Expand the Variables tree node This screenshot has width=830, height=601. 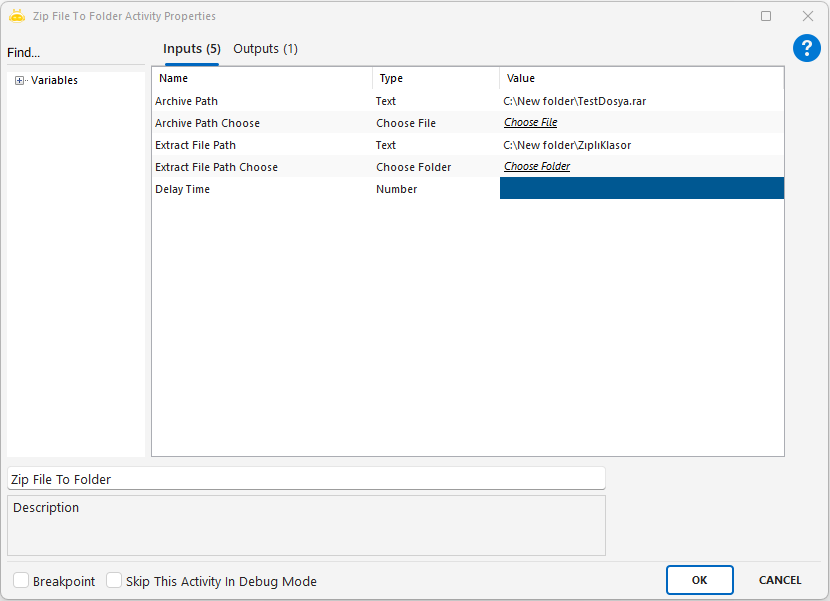pyautogui.click(x=20, y=81)
